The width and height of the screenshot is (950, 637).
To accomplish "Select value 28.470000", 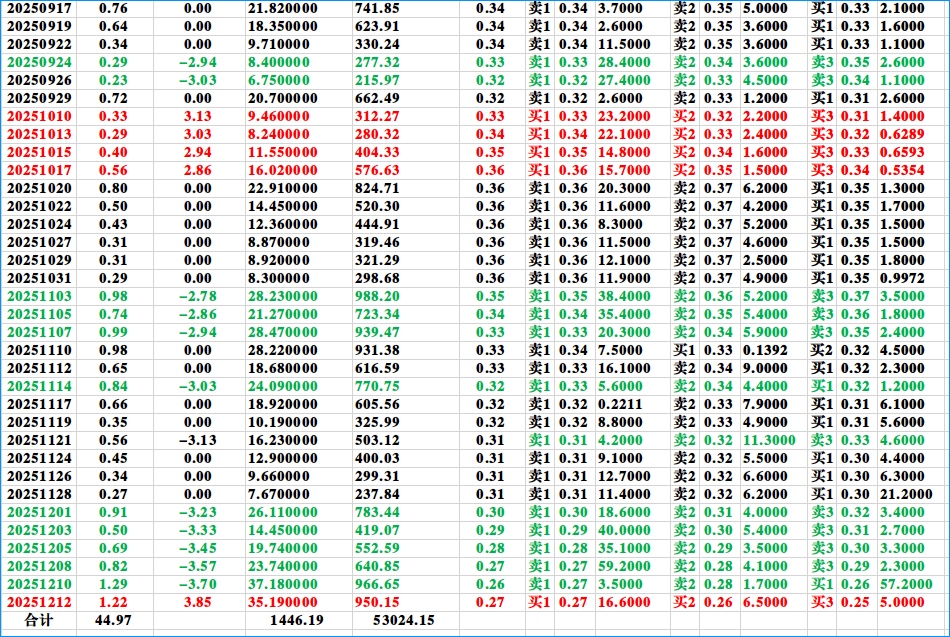I will coord(282,333).
